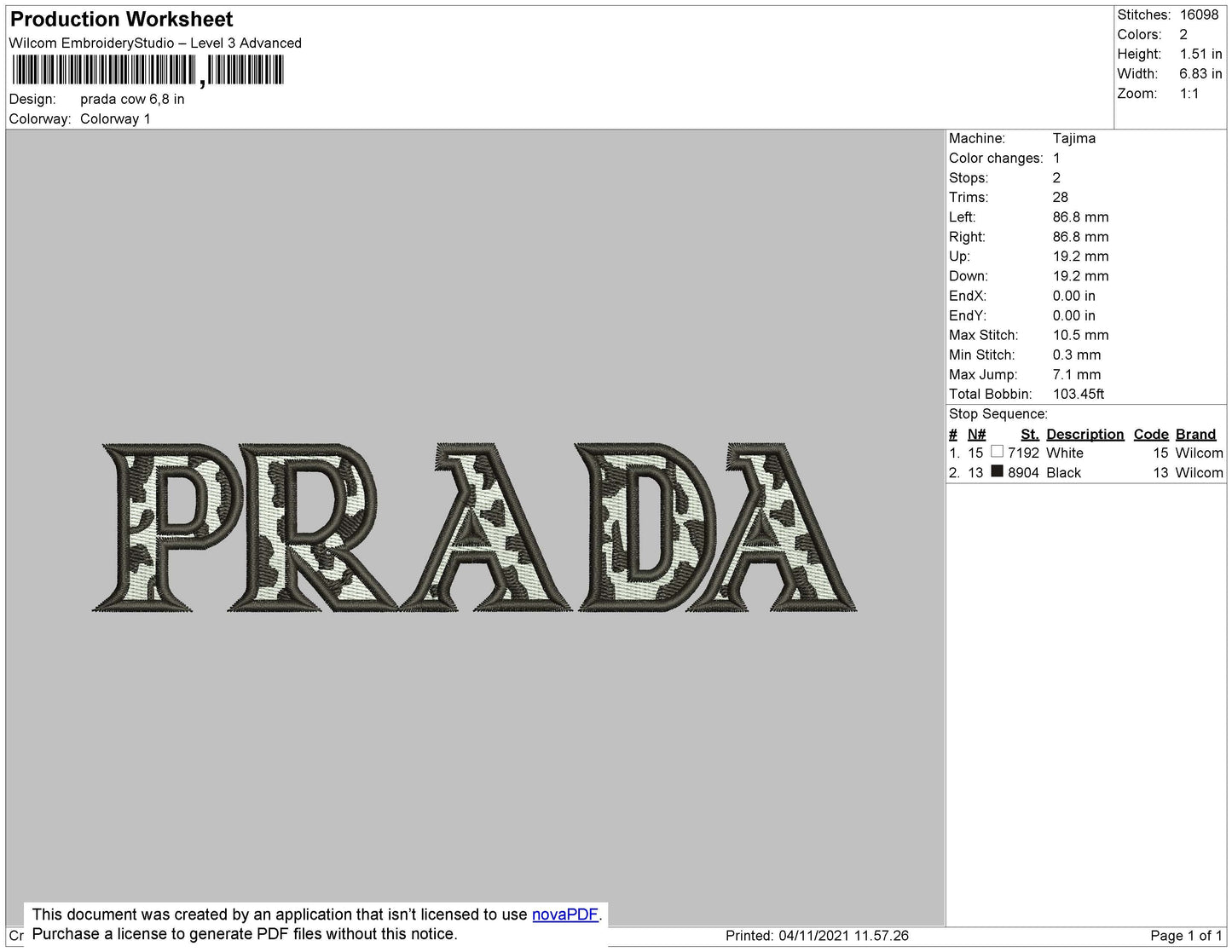The image size is (1232, 952).
Task: Click the Up value '19.2 mm'
Action: pyautogui.click(x=1080, y=256)
